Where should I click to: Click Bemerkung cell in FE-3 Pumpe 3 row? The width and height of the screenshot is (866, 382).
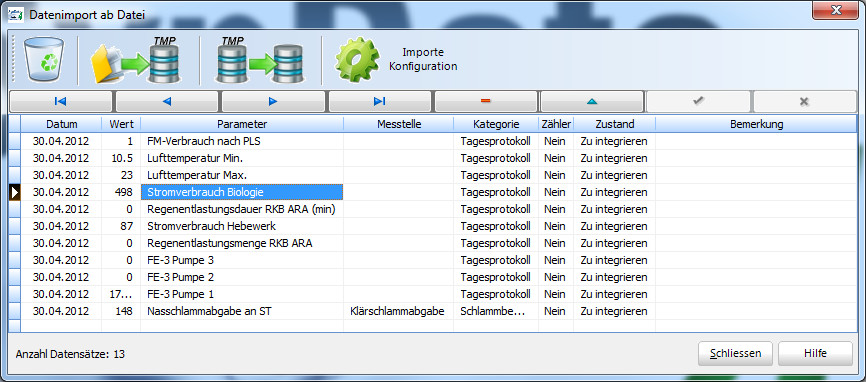click(756, 260)
